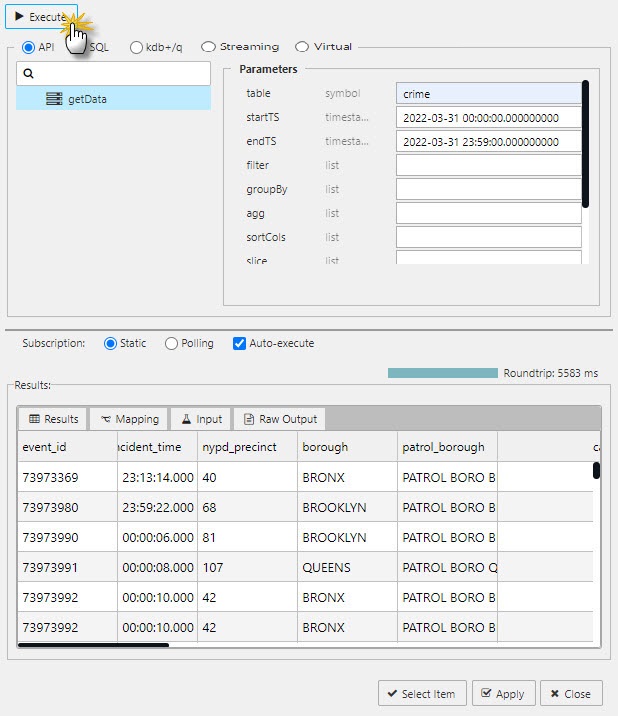
Task: Click the Apply button
Action: [502, 694]
